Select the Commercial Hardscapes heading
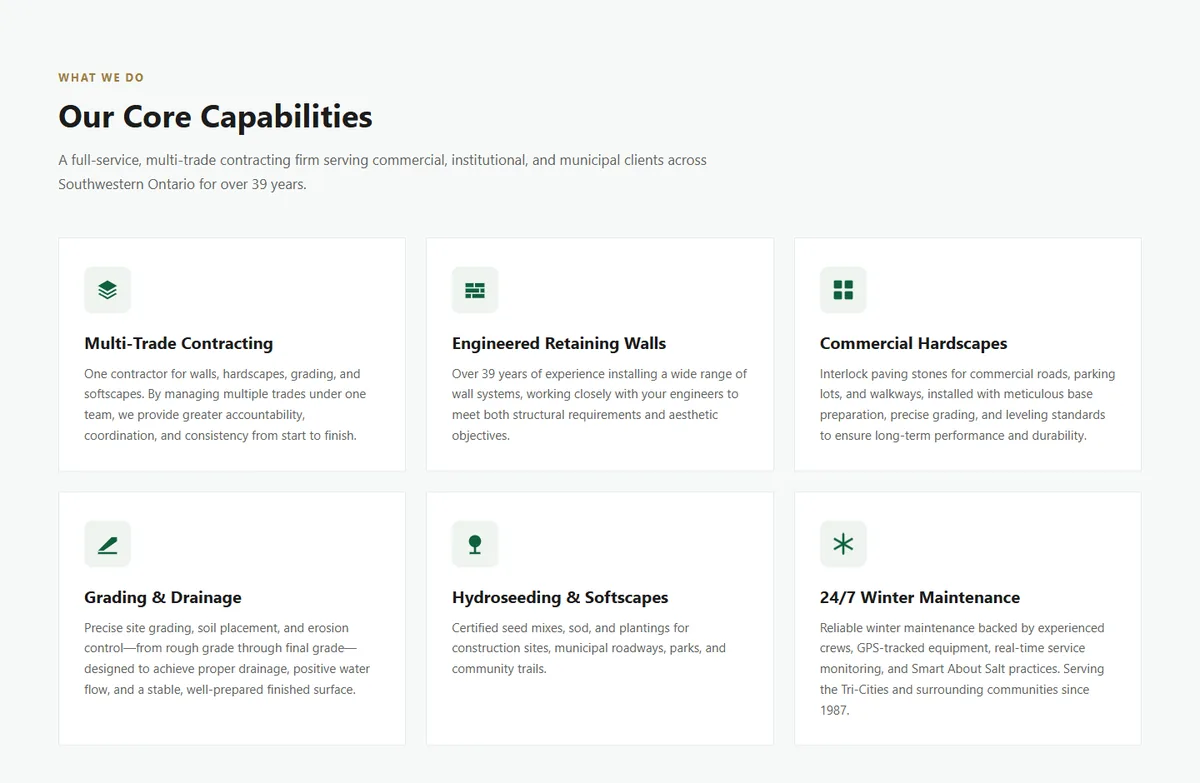The width and height of the screenshot is (1200, 783). pyautogui.click(x=914, y=343)
